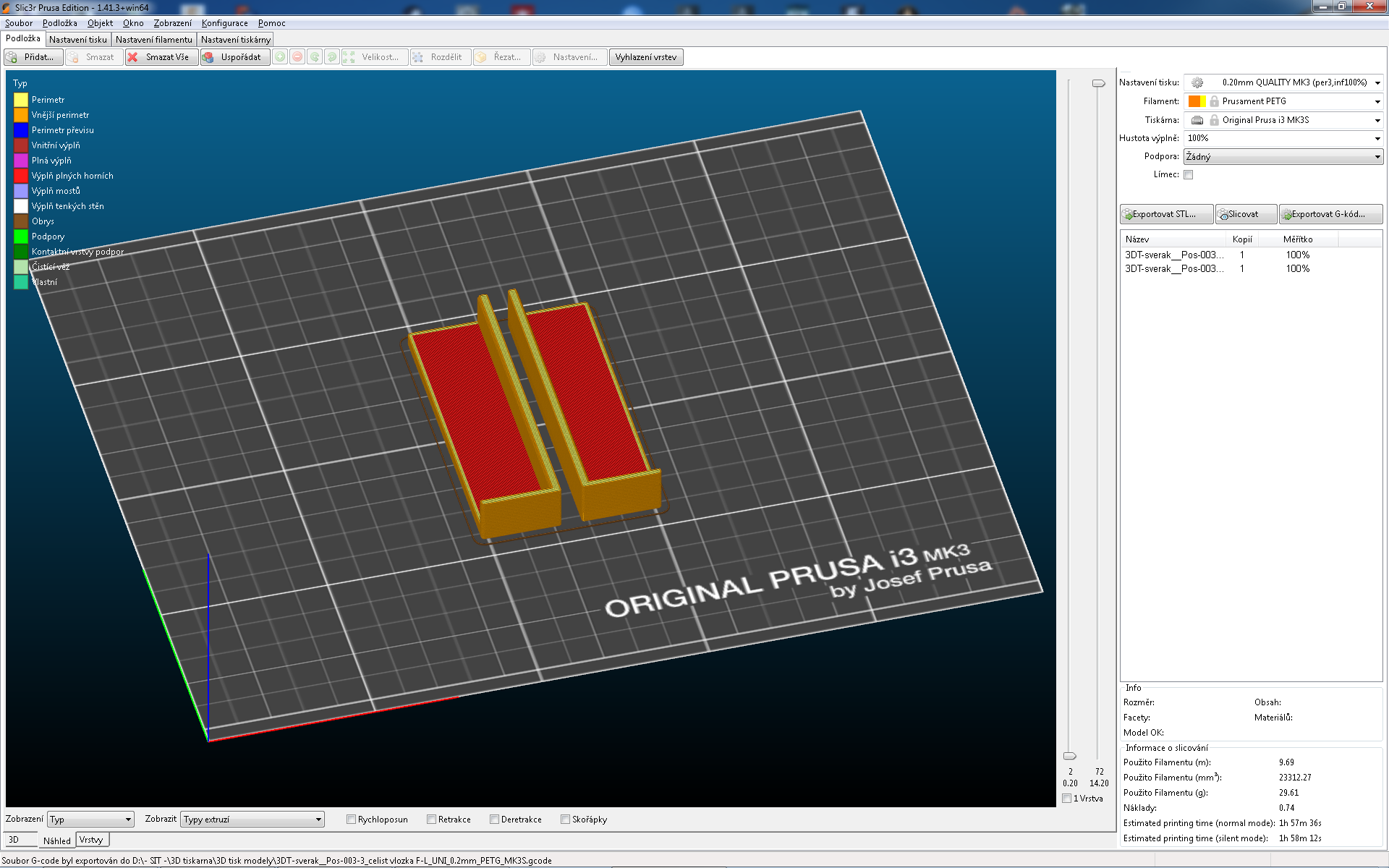Open the Filament preset dropdown

[1283, 101]
